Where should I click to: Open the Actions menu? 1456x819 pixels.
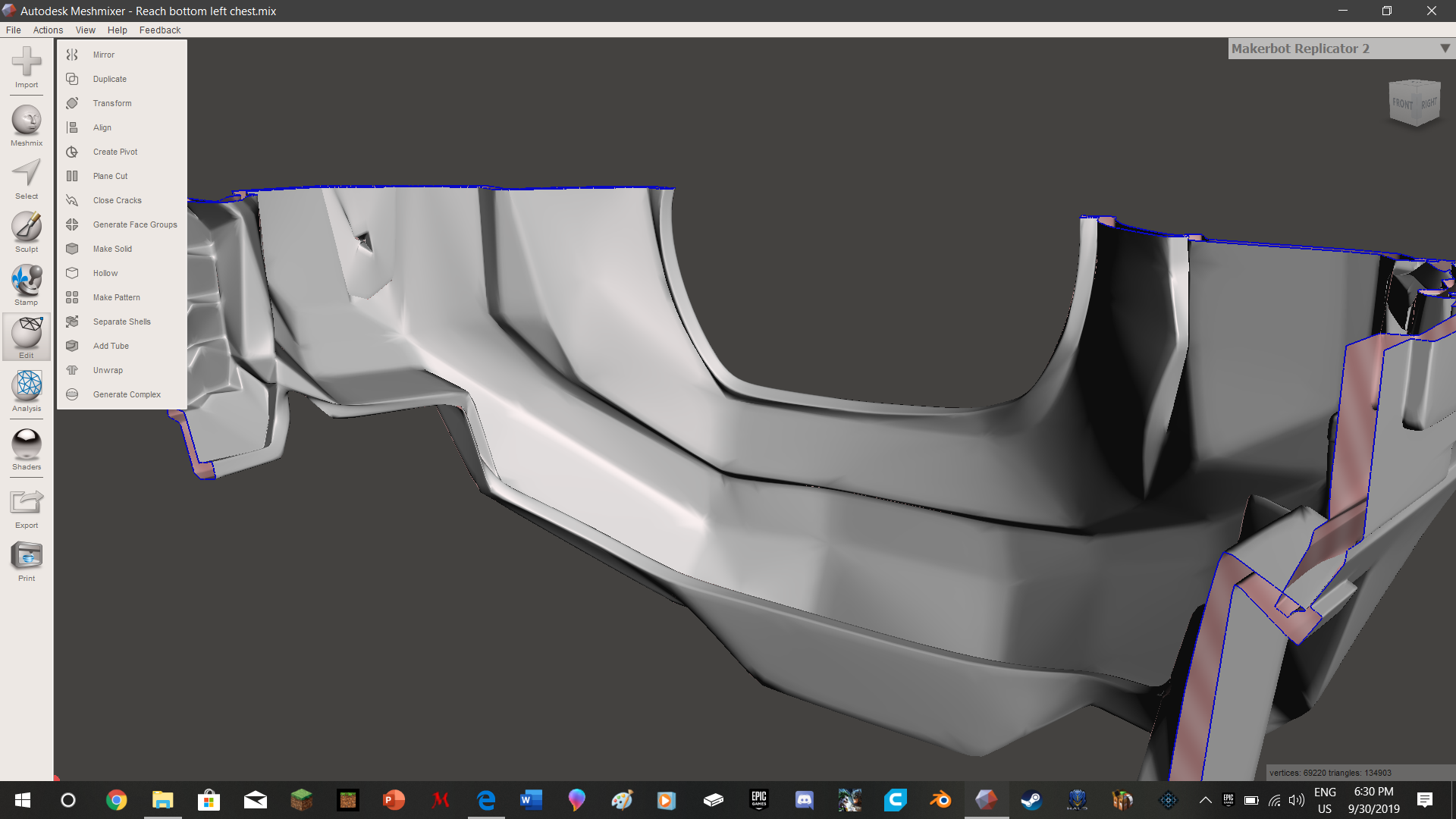(48, 30)
